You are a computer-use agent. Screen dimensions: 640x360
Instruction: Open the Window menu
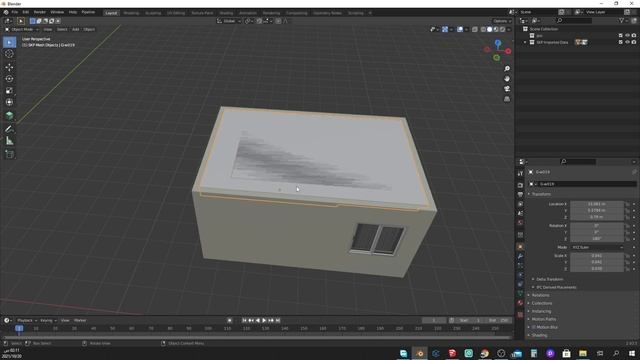tap(57, 12)
